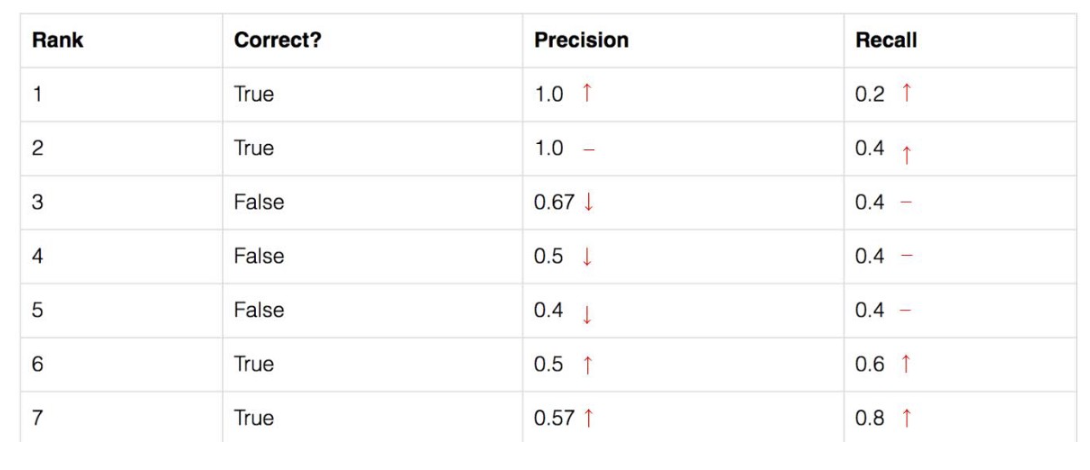Click the up arrow beside recall 0.8
Viewport: 1090px width, 470px height.
pyautogui.click(x=906, y=418)
